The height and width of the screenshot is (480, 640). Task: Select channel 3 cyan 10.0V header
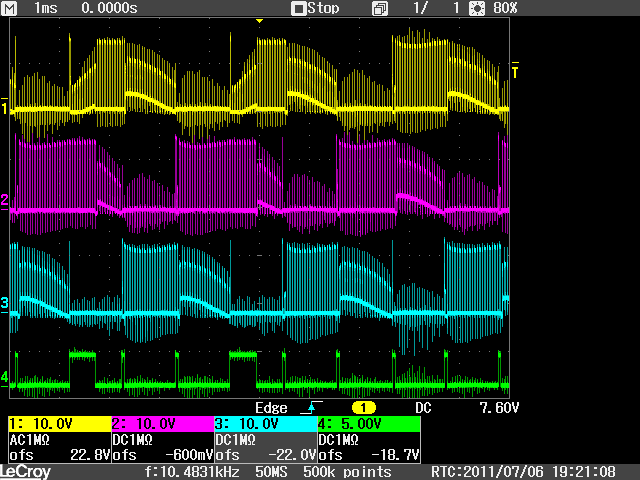point(266,424)
